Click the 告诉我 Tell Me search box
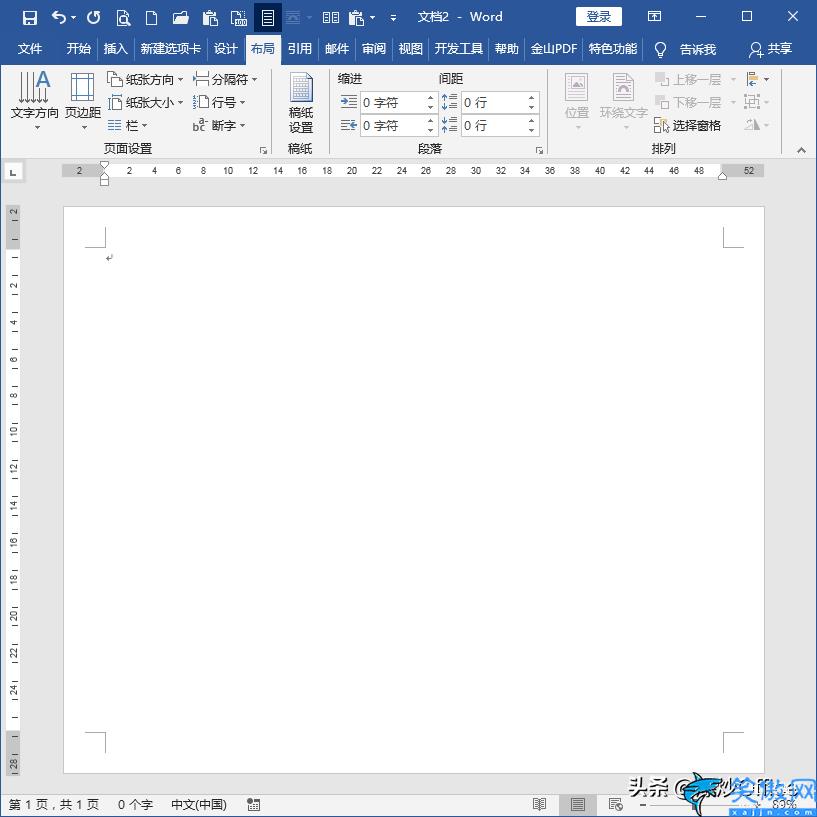This screenshot has height=817, width=817. (x=698, y=49)
